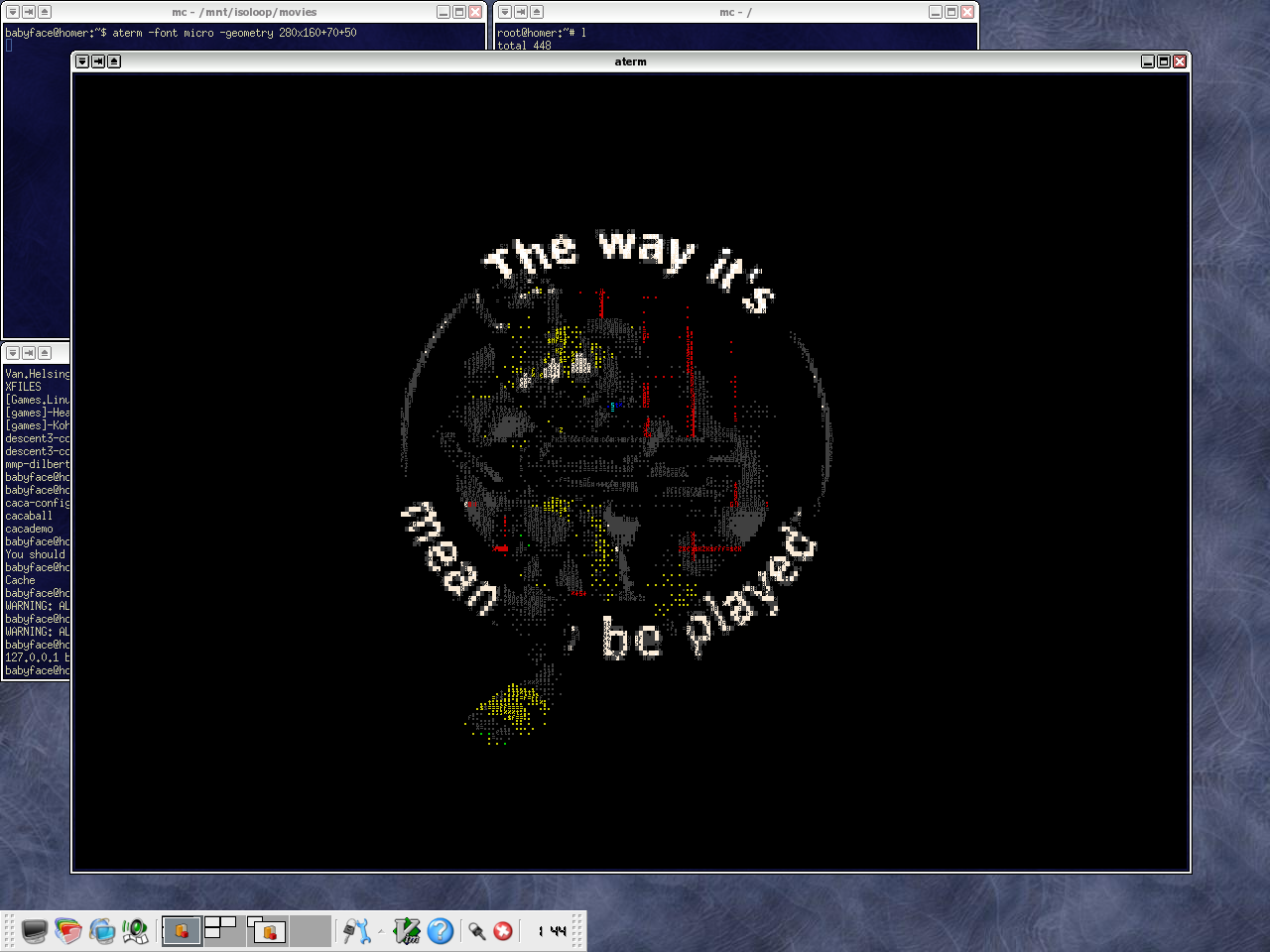Open the colorful stacked pages launcher
The height and width of the screenshot is (952, 1270).
(68, 931)
